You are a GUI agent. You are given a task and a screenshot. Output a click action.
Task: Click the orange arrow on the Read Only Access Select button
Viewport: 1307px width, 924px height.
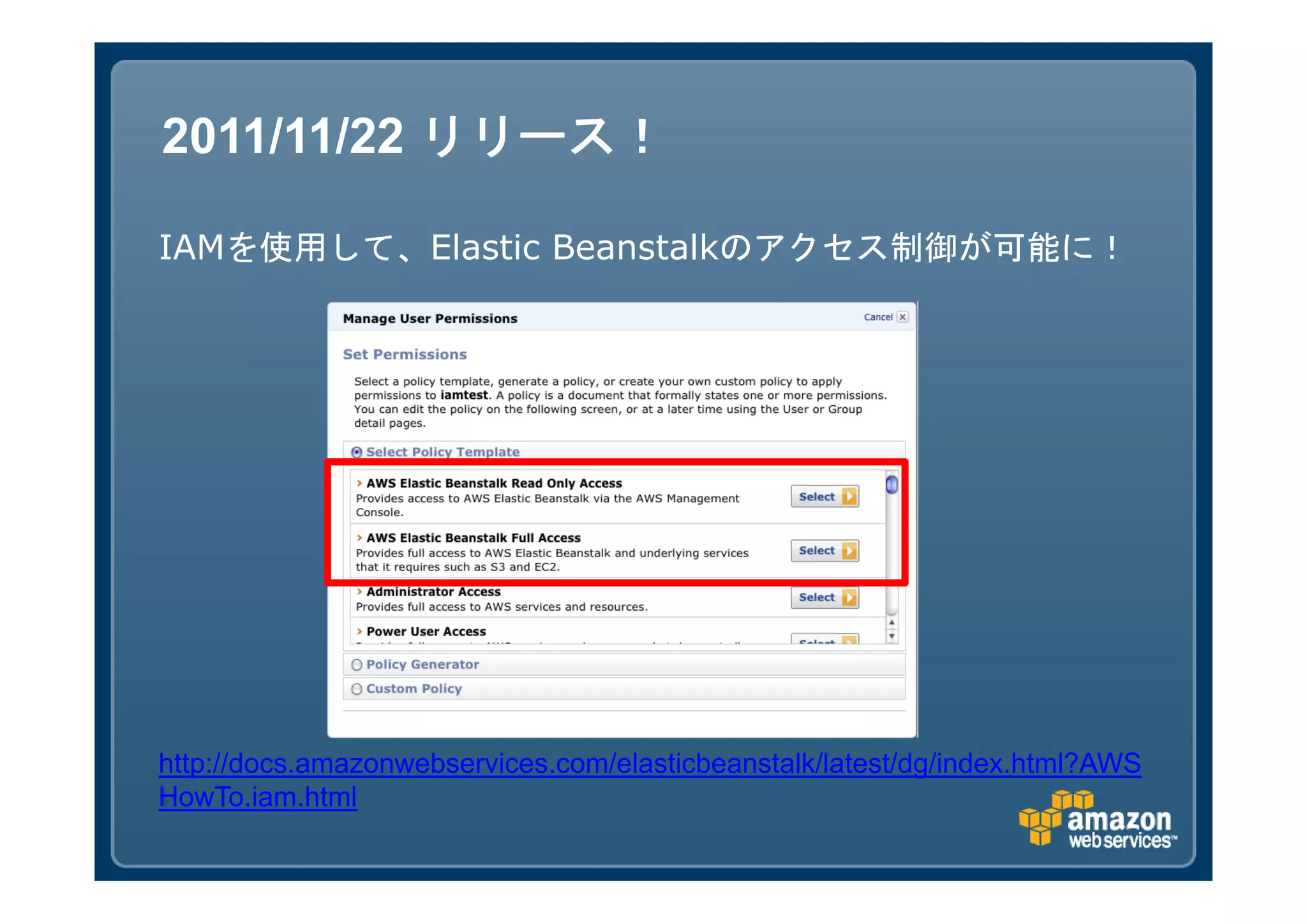pos(849,496)
